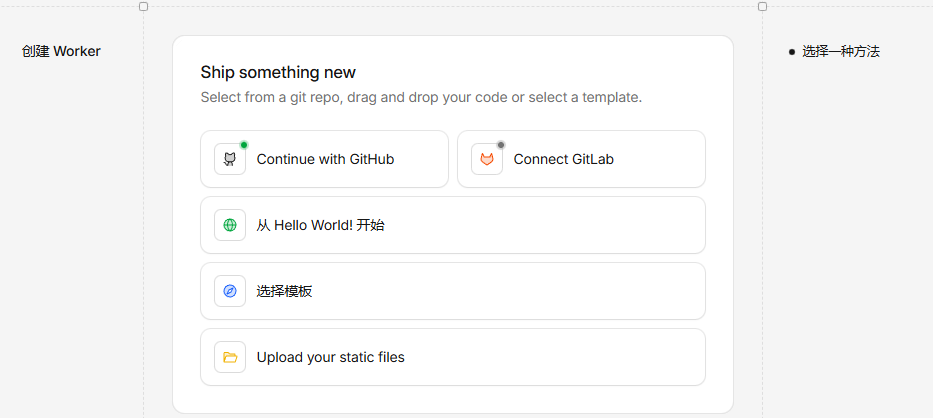Click the yellow folder upload icon

230,357
